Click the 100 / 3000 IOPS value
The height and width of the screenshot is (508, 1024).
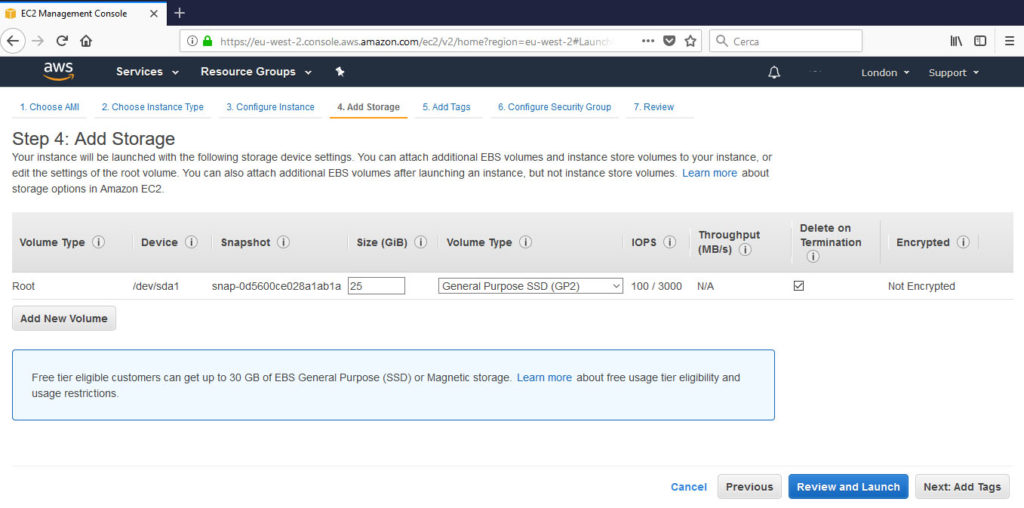point(657,286)
